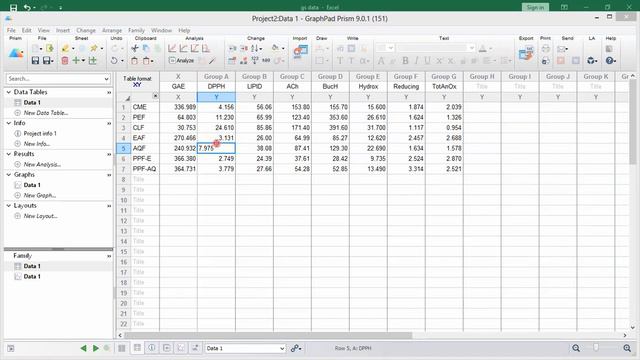Click the Excel save icon in title bar
This screenshot has width=640, height=360.
[13, 7]
